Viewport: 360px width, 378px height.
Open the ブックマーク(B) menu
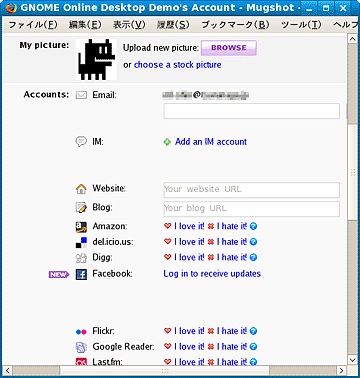(235, 25)
